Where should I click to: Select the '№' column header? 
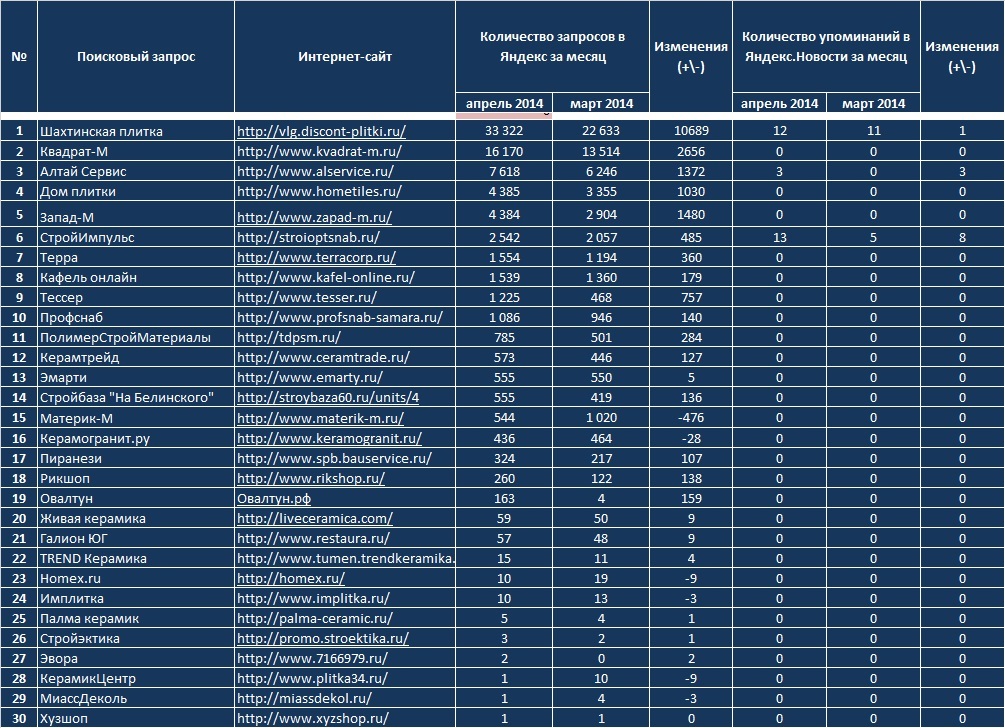[19, 56]
